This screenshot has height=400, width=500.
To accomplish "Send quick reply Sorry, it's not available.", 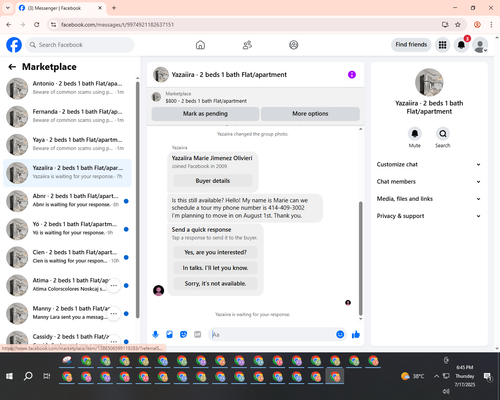I will (215, 284).
